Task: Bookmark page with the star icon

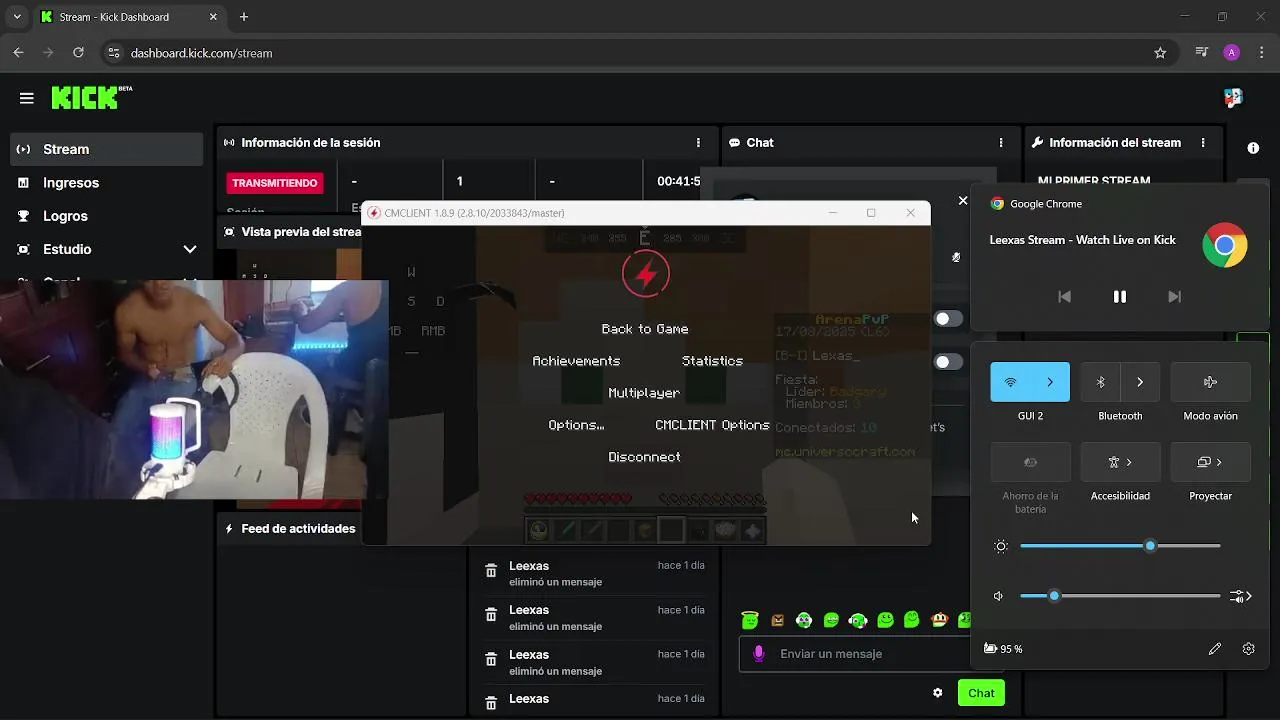Action: tap(1160, 53)
